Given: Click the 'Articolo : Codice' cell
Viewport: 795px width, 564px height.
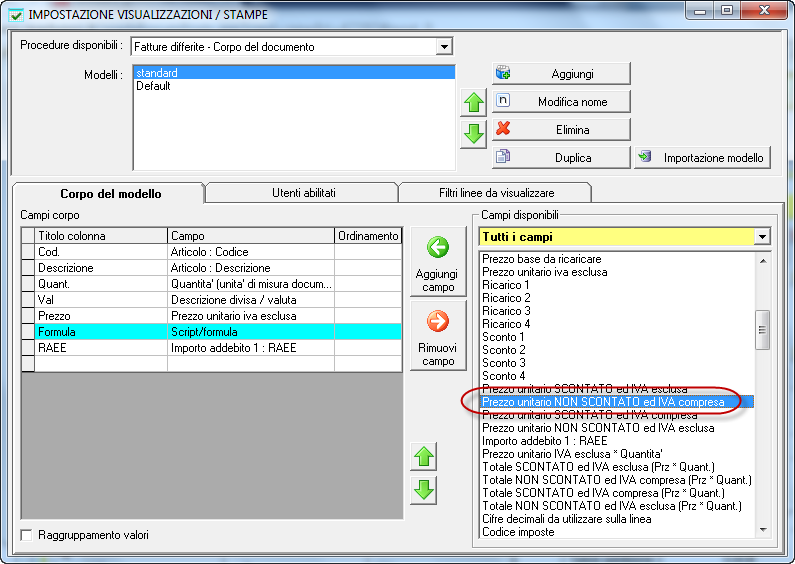Looking at the screenshot, I should [x=251, y=252].
